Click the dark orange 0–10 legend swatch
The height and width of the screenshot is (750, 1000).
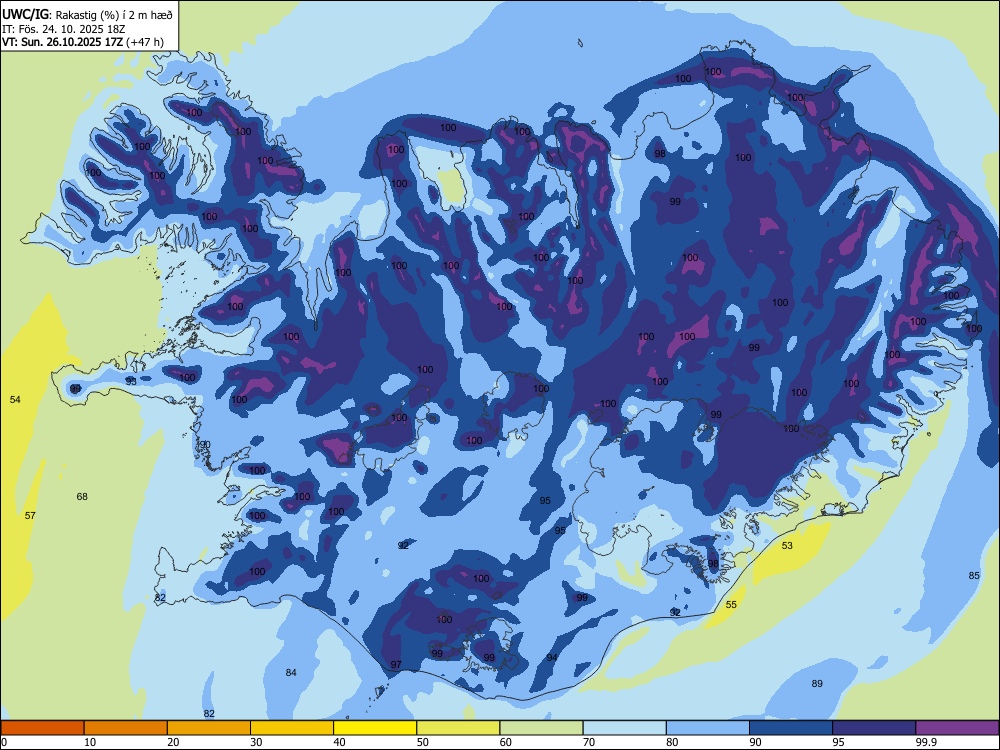pyautogui.click(x=42, y=728)
